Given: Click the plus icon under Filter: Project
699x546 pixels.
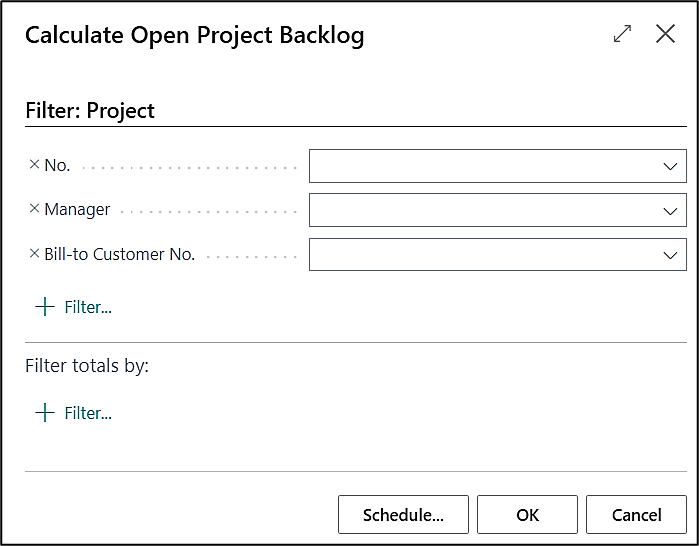Looking at the screenshot, I should coord(44,307).
